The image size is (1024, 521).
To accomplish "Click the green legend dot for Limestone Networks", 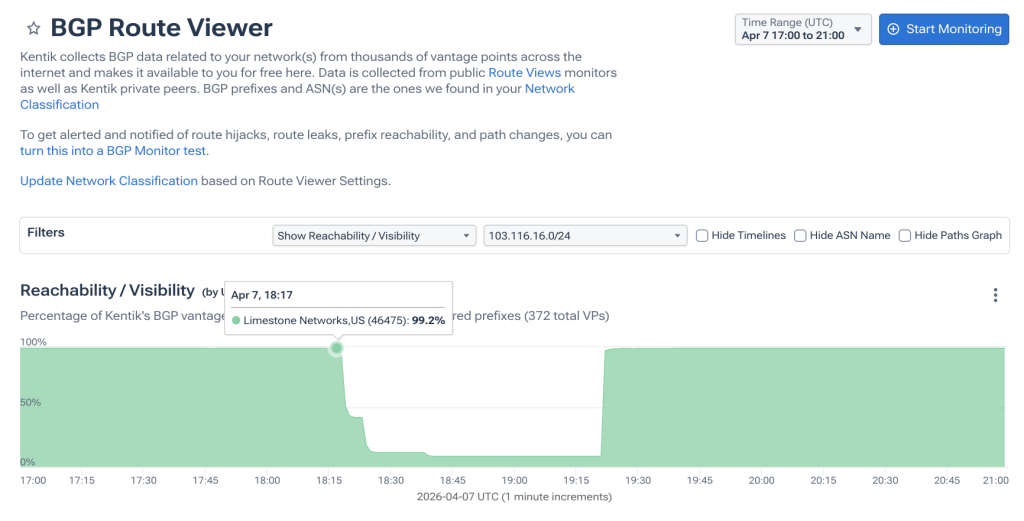I will pos(236,321).
